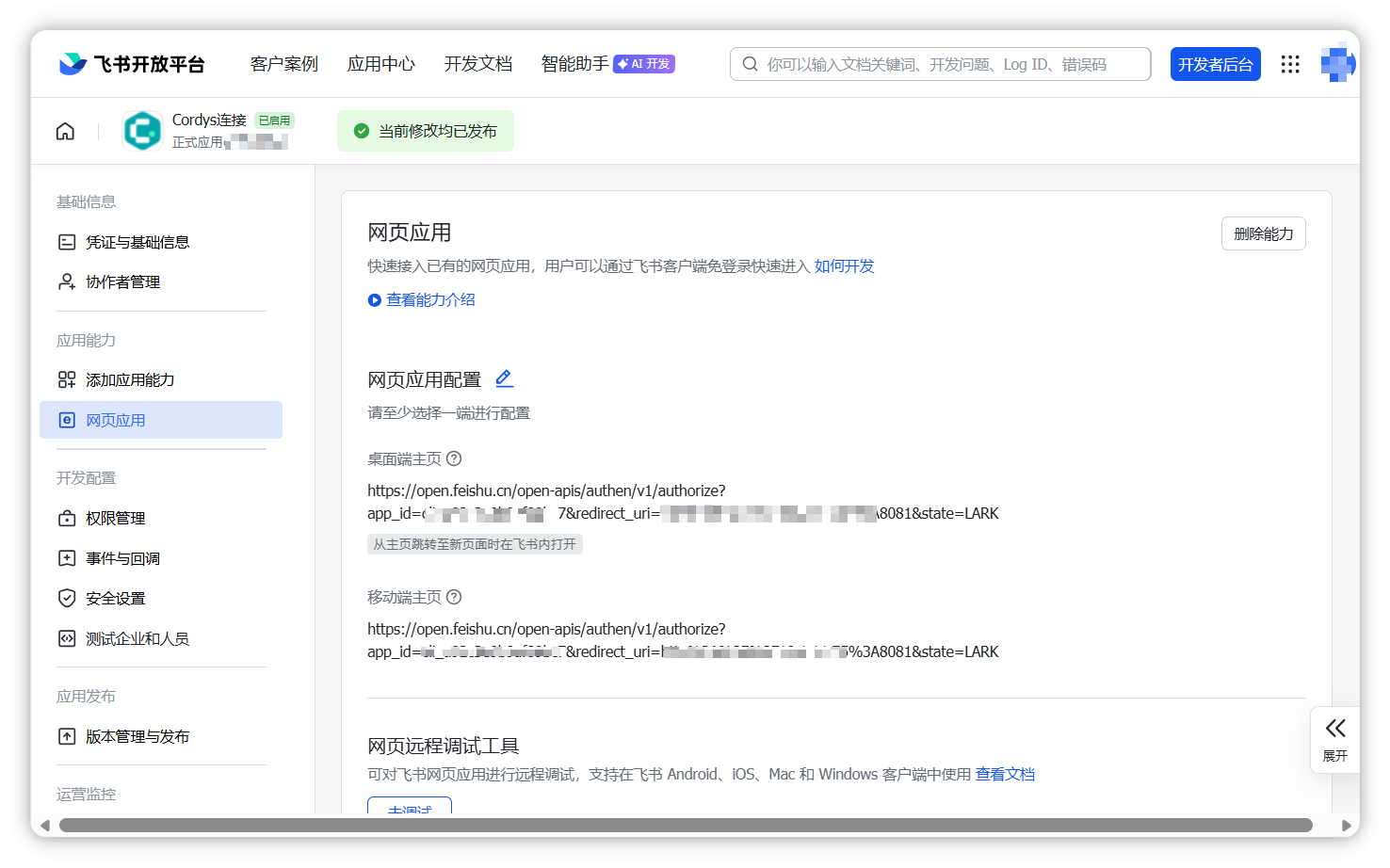Click the horizontal scrollbar left arrow
The image size is (1390, 868).
[44, 826]
